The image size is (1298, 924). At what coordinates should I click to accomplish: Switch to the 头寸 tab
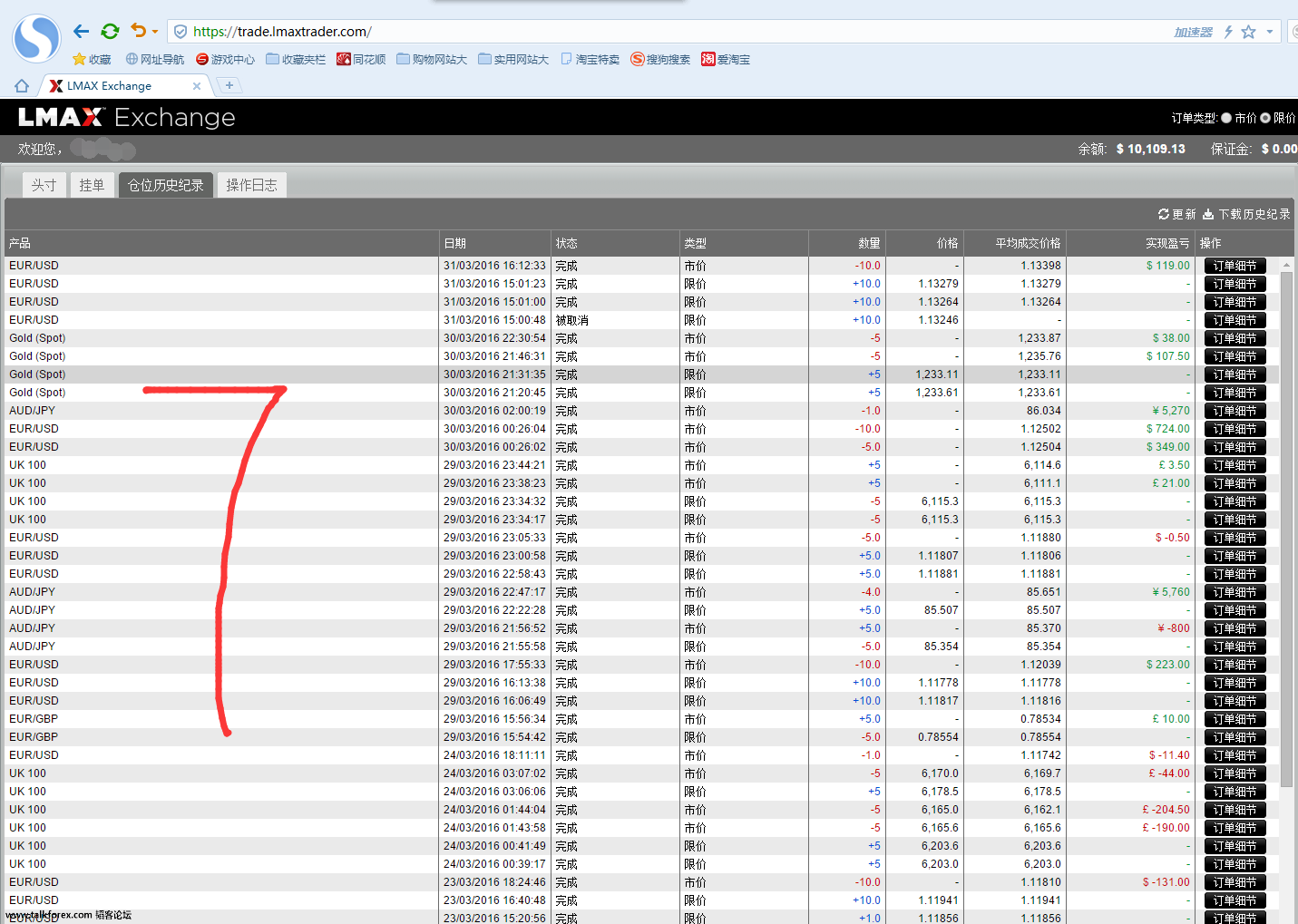tap(44, 185)
